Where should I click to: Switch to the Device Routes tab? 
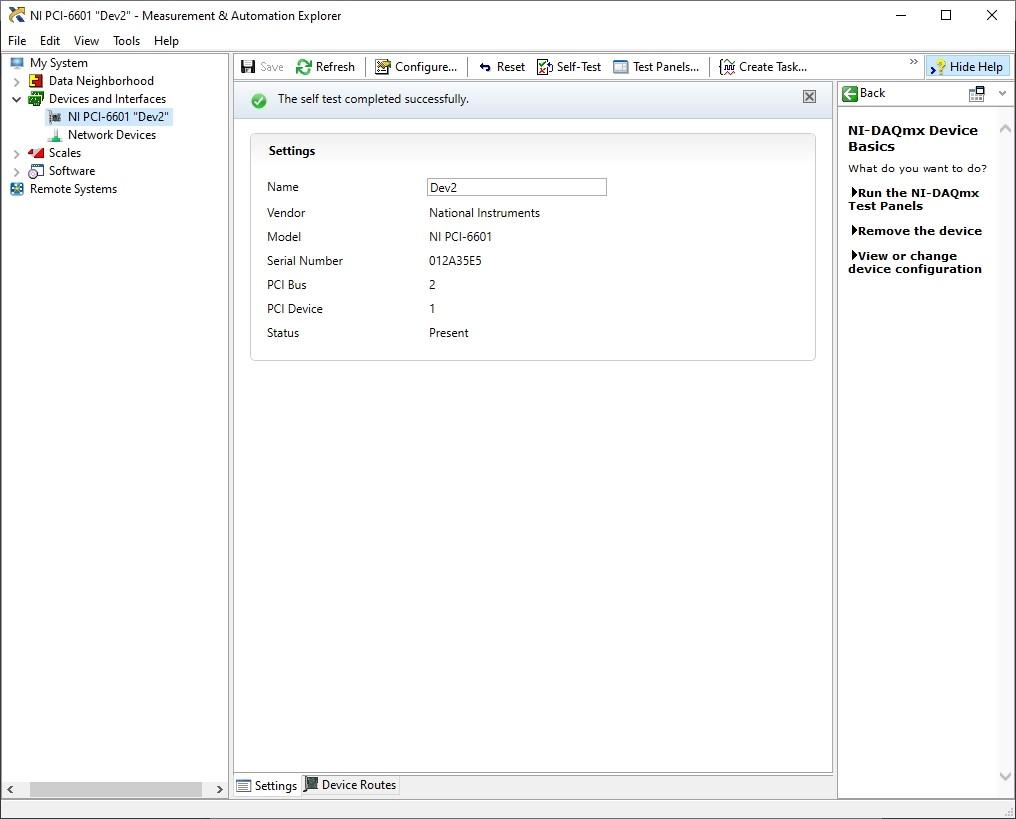tap(350, 785)
